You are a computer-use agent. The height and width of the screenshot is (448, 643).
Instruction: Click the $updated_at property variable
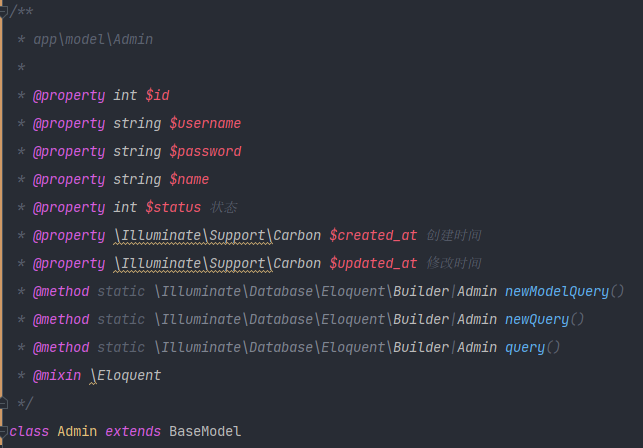[373, 263]
